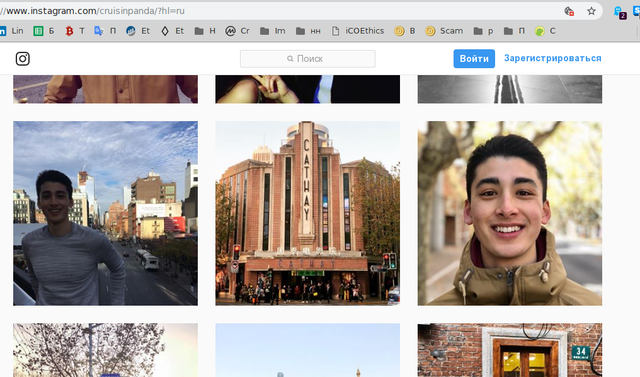Image resolution: width=640 pixels, height=377 pixels.
Task: Bookmark this page with the star icon
Action: (591, 11)
